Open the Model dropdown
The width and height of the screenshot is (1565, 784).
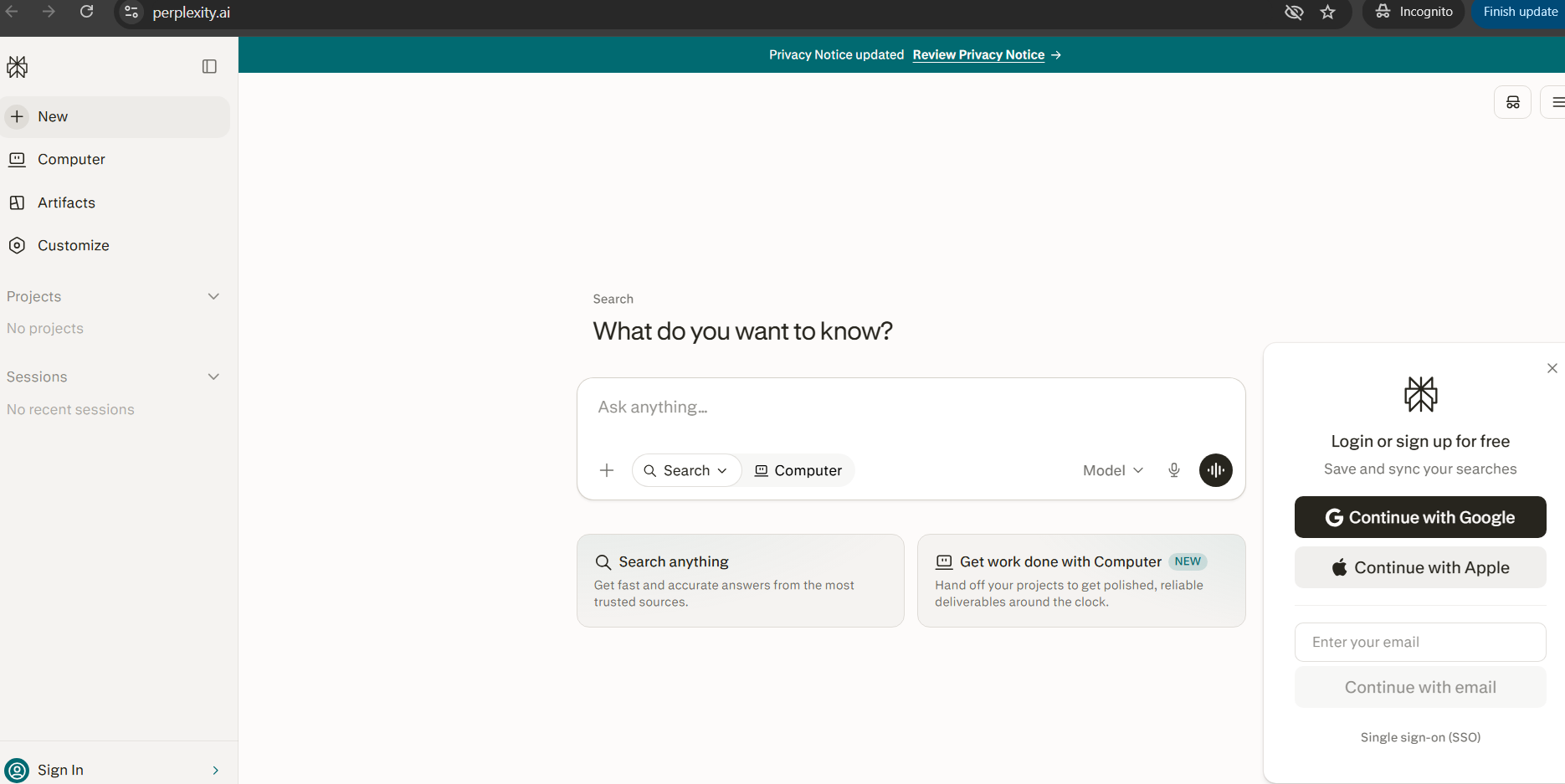point(1113,470)
